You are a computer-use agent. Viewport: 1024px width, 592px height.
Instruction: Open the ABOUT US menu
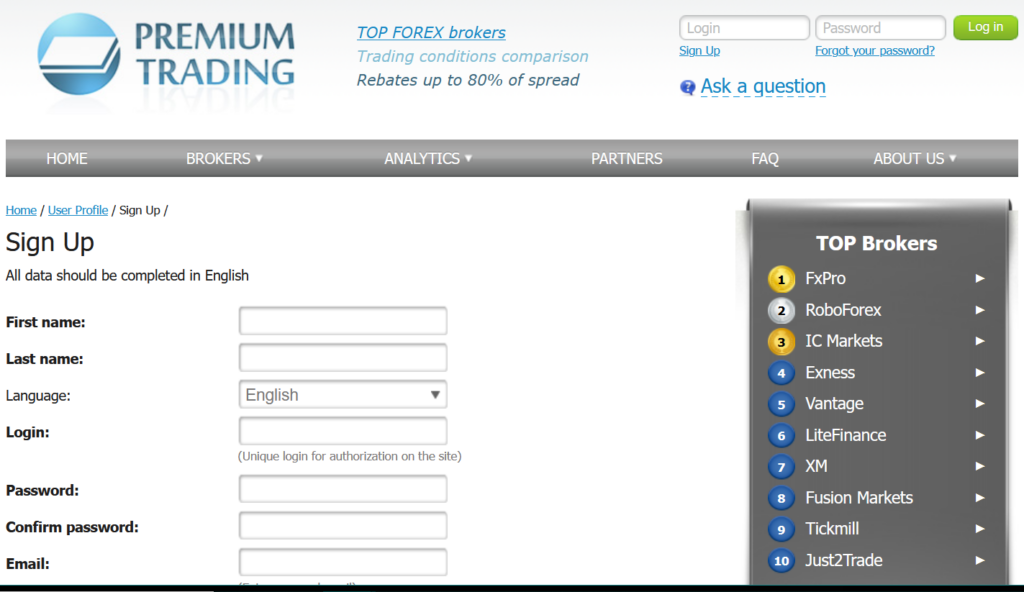[915, 159]
